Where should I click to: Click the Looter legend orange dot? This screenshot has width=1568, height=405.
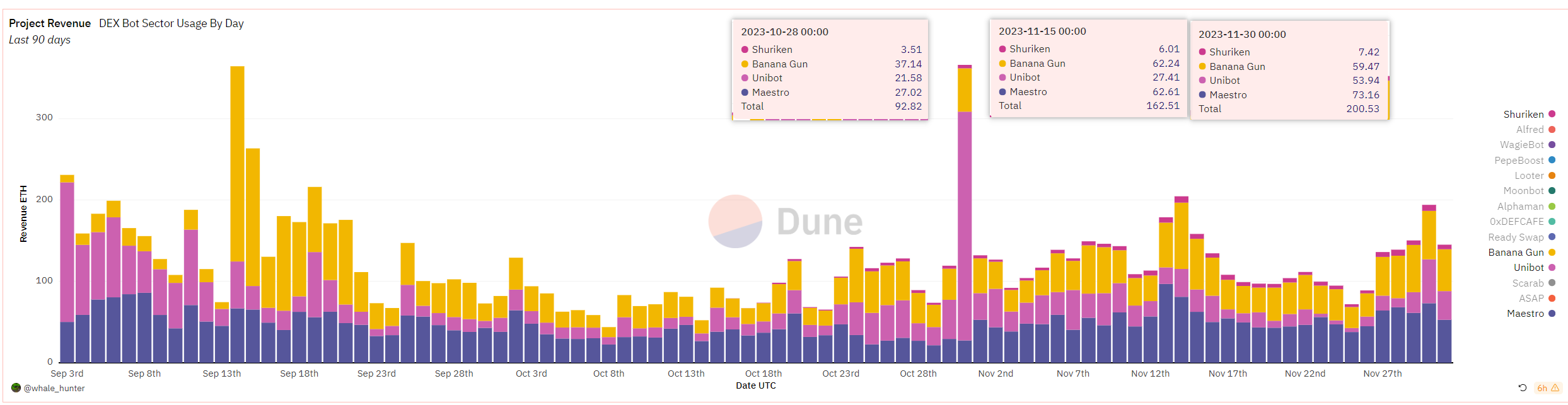[x=1552, y=176]
